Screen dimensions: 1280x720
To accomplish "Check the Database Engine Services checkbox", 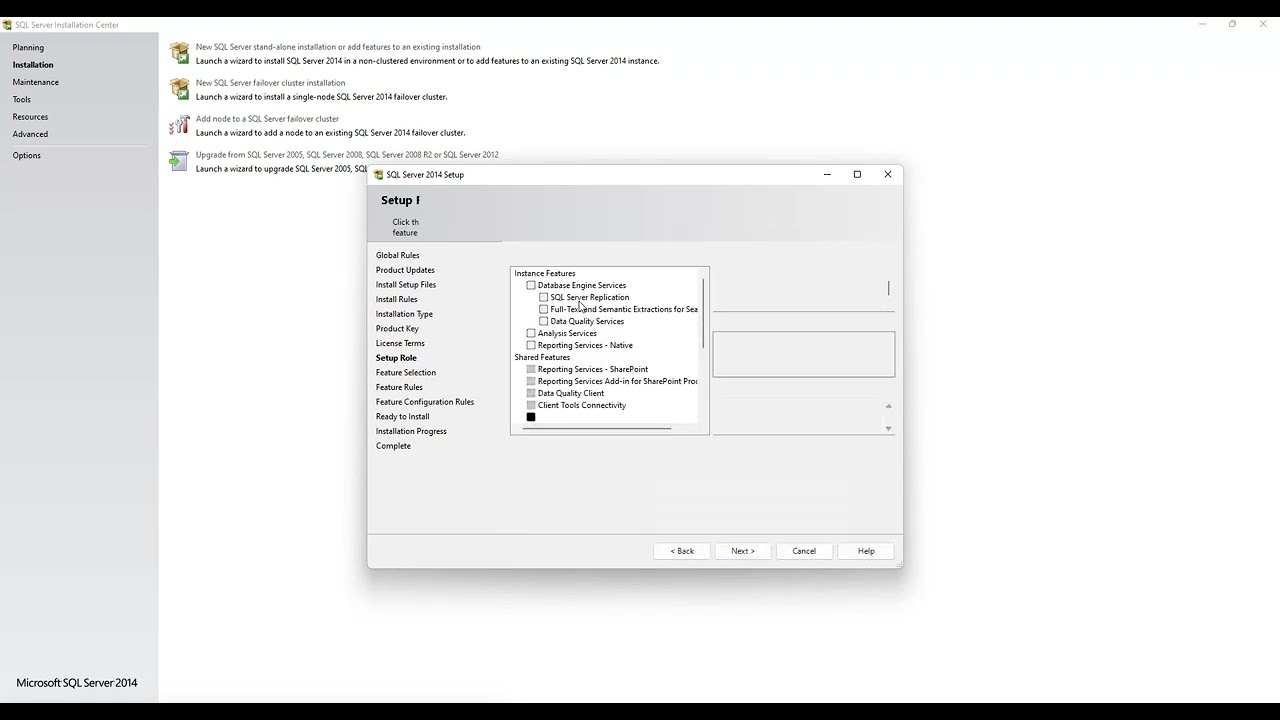I will tap(531, 285).
